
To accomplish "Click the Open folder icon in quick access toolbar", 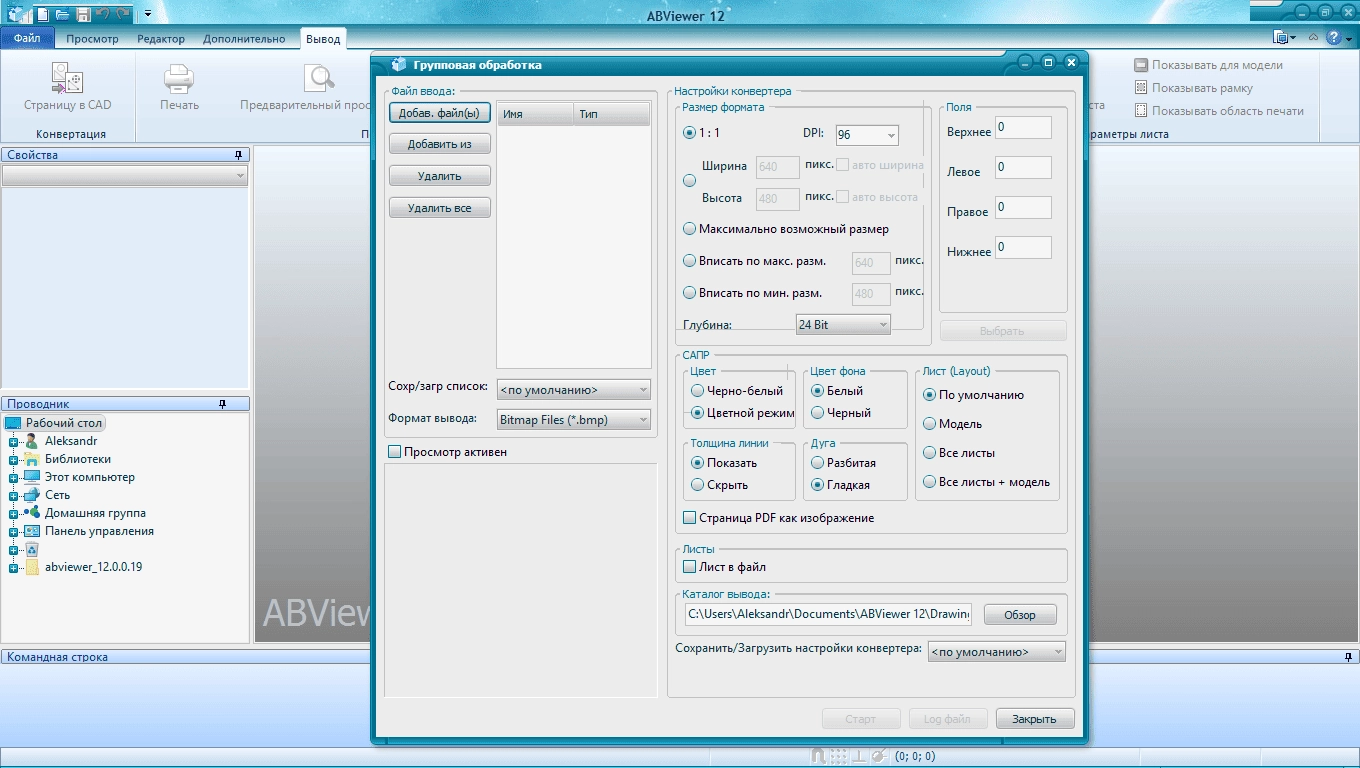I will tap(63, 14).
